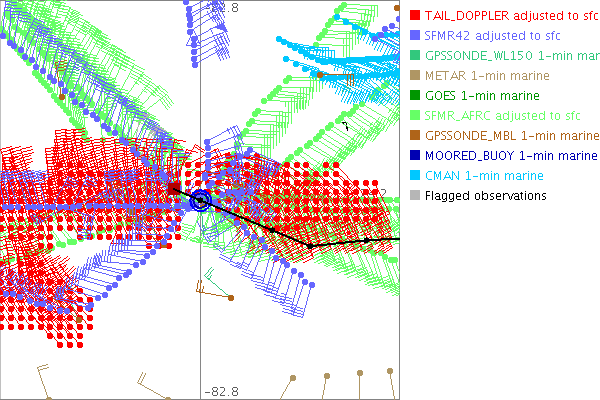
Task: Click the gray Flagged observations legend square
Action: click(x=415, y=196)
